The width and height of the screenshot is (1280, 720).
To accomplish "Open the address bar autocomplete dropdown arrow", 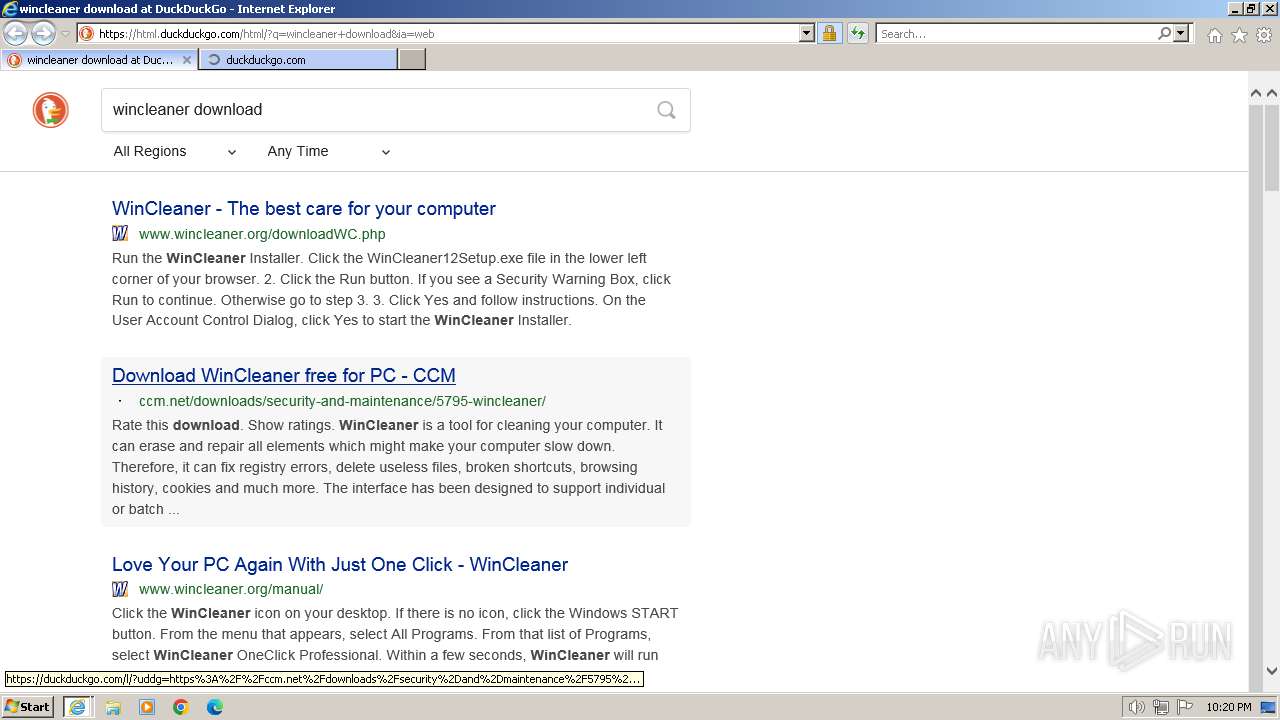I will 807,33.
